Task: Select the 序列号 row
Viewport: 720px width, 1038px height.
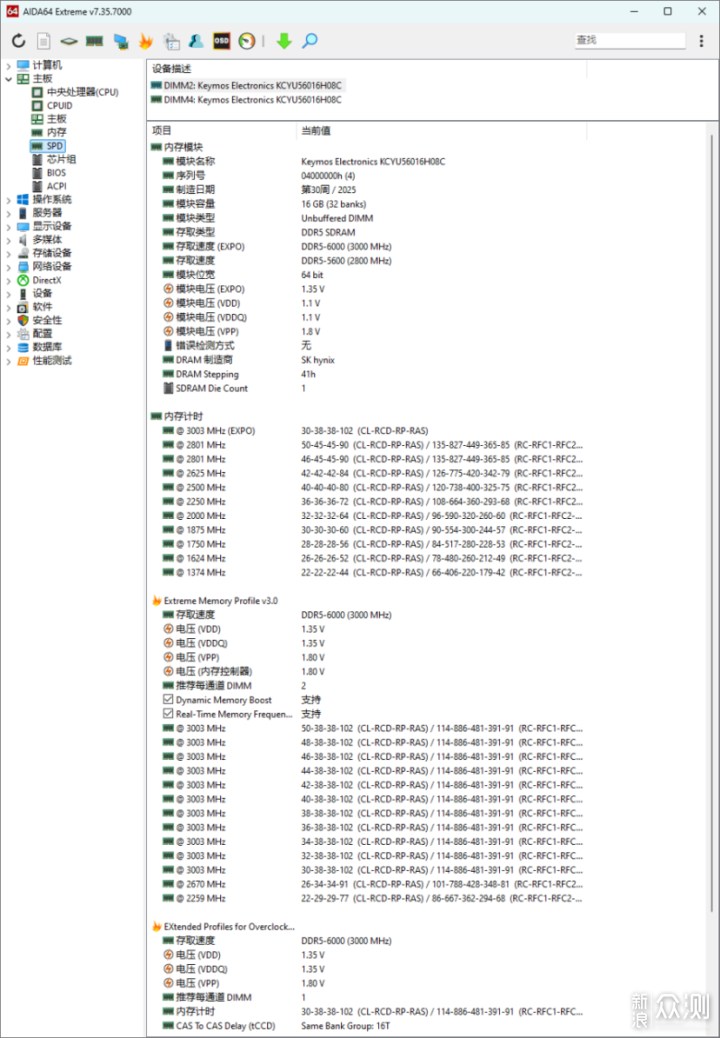Action: click(x=259, y=175)
